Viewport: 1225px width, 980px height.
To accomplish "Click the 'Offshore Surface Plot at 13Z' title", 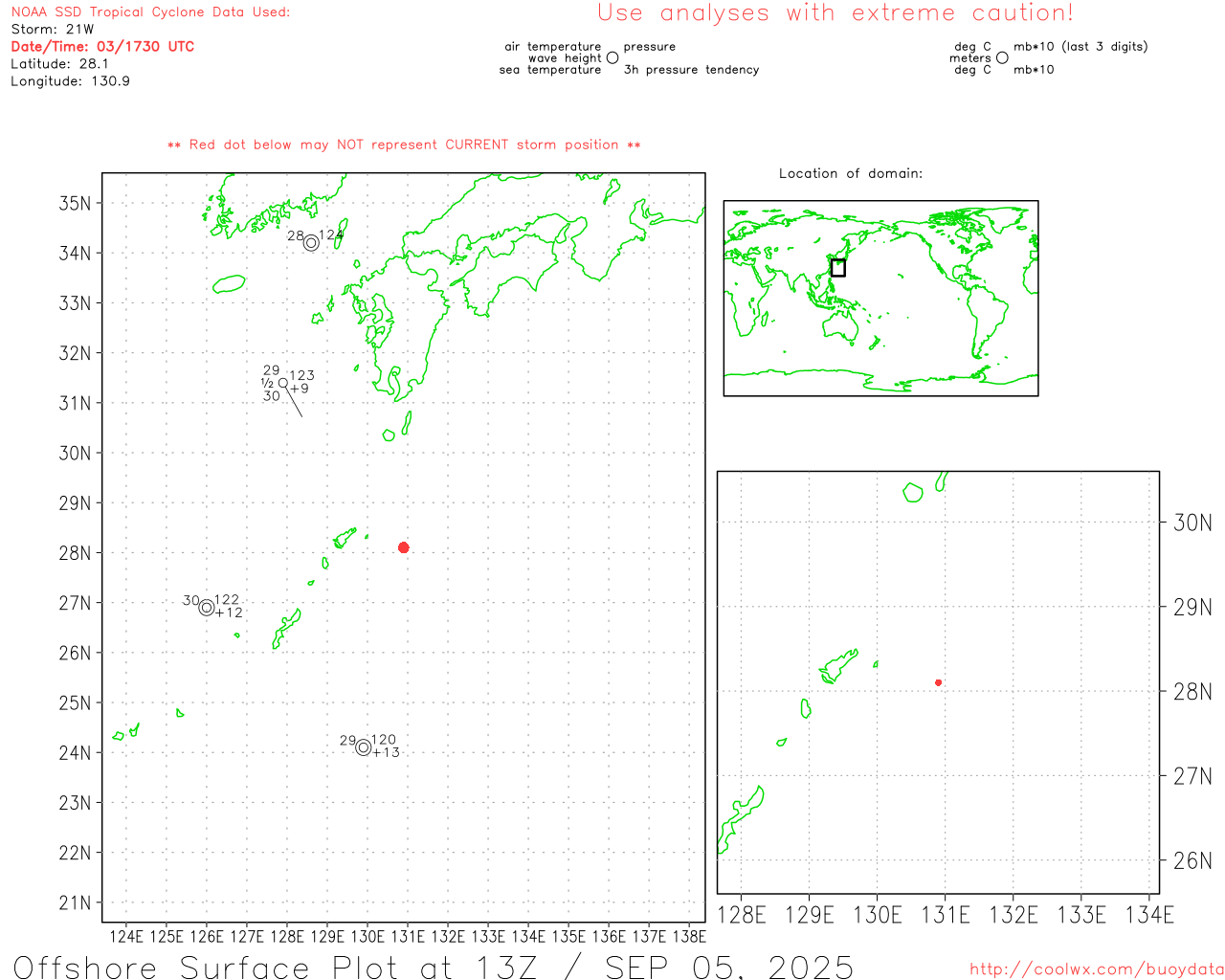I will tap(276, 967).
